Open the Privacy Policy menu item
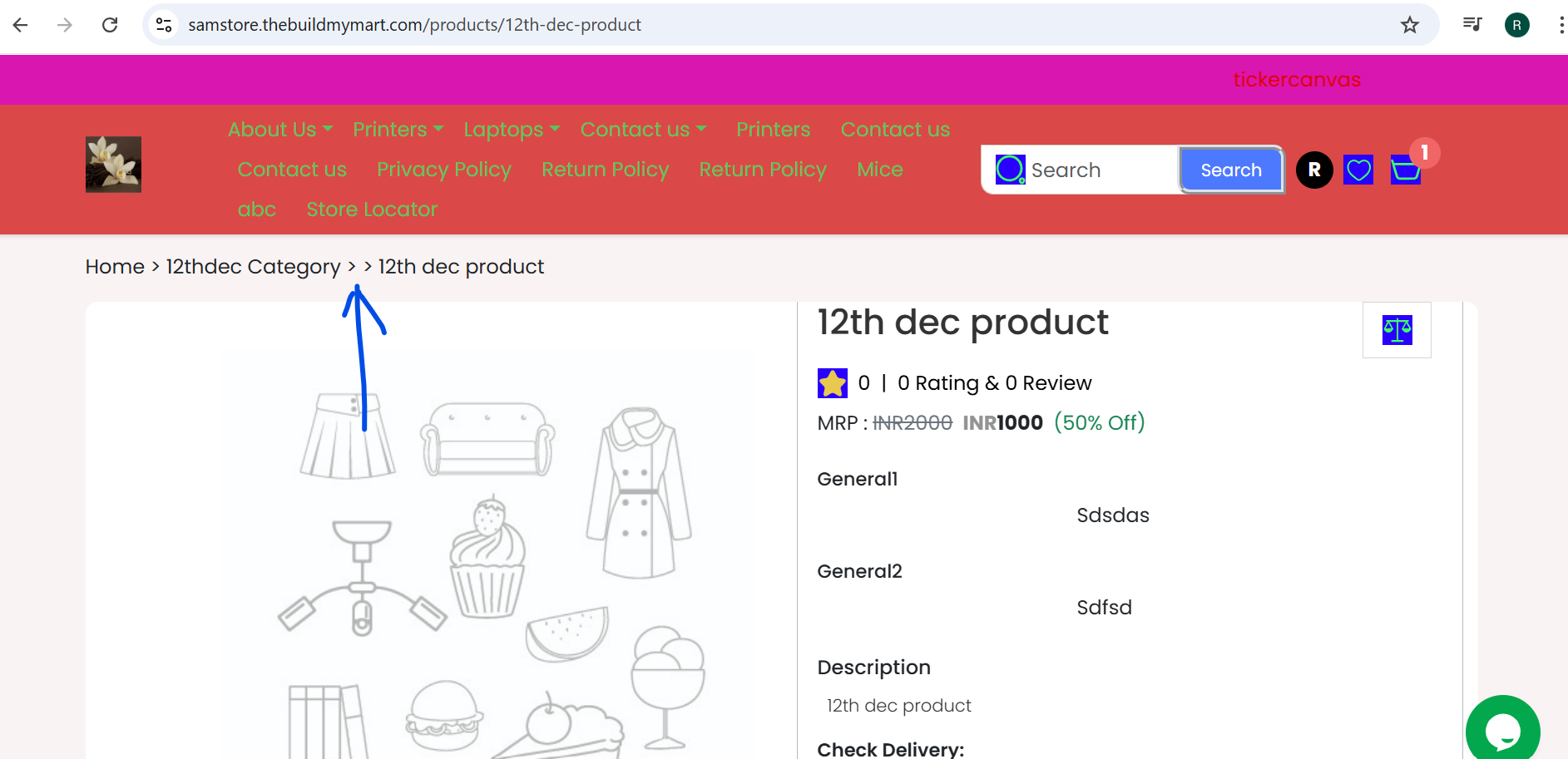This screenshot has width=1568, height=759. click(x=444, y=170)
